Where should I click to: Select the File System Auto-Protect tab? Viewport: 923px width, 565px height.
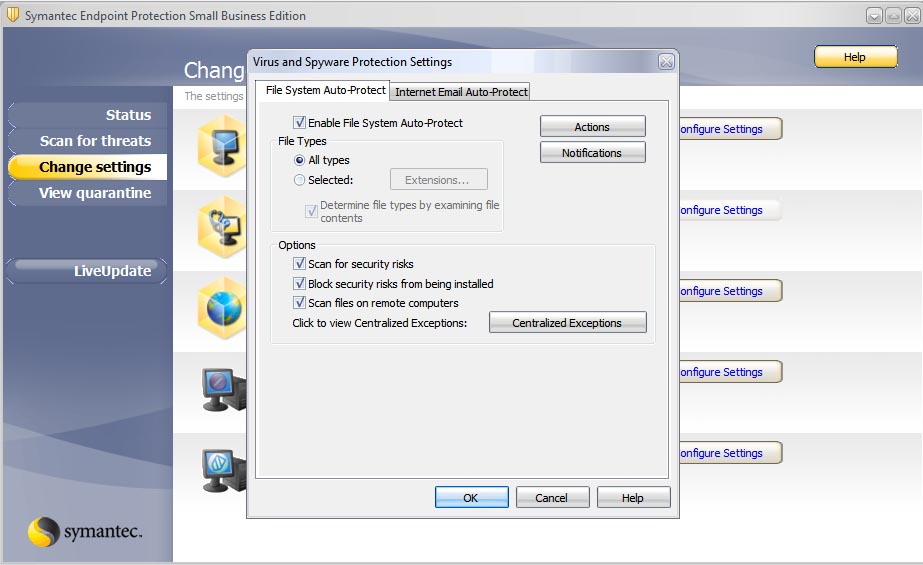point(325,90)
